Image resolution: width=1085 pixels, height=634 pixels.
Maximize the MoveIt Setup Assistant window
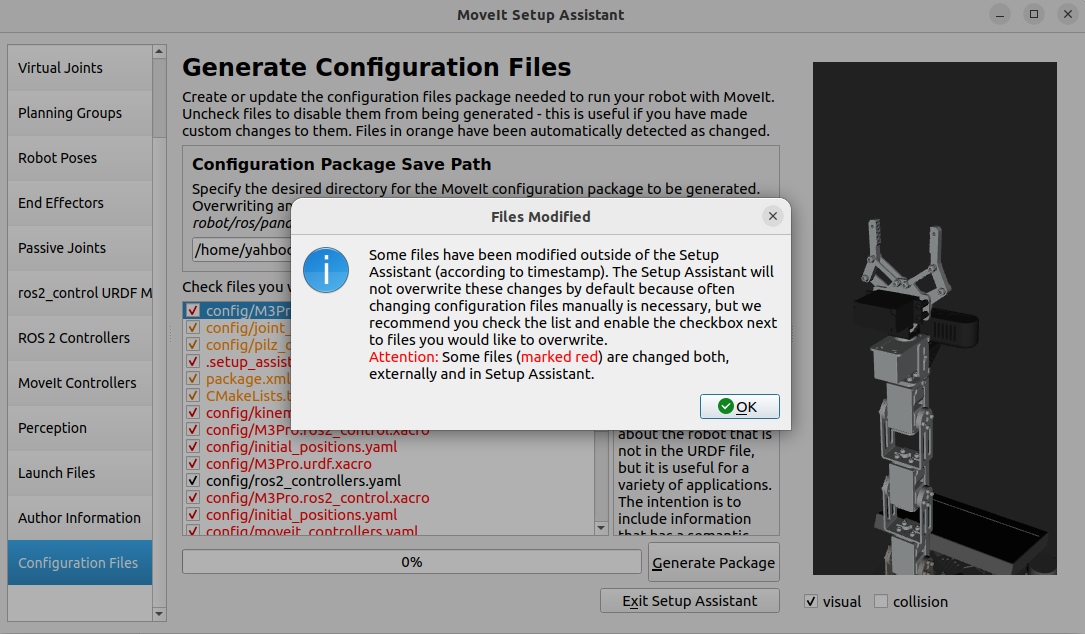(1034, 15)
